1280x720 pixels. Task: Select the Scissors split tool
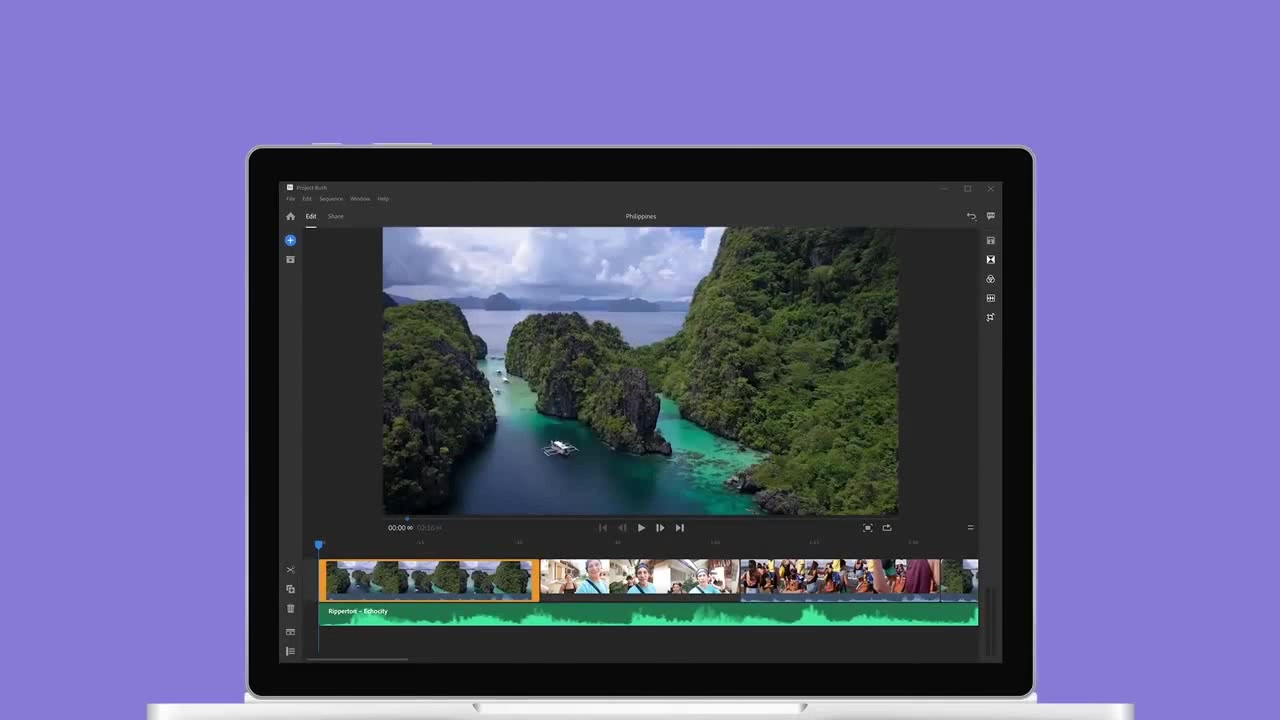pos(290,570)
